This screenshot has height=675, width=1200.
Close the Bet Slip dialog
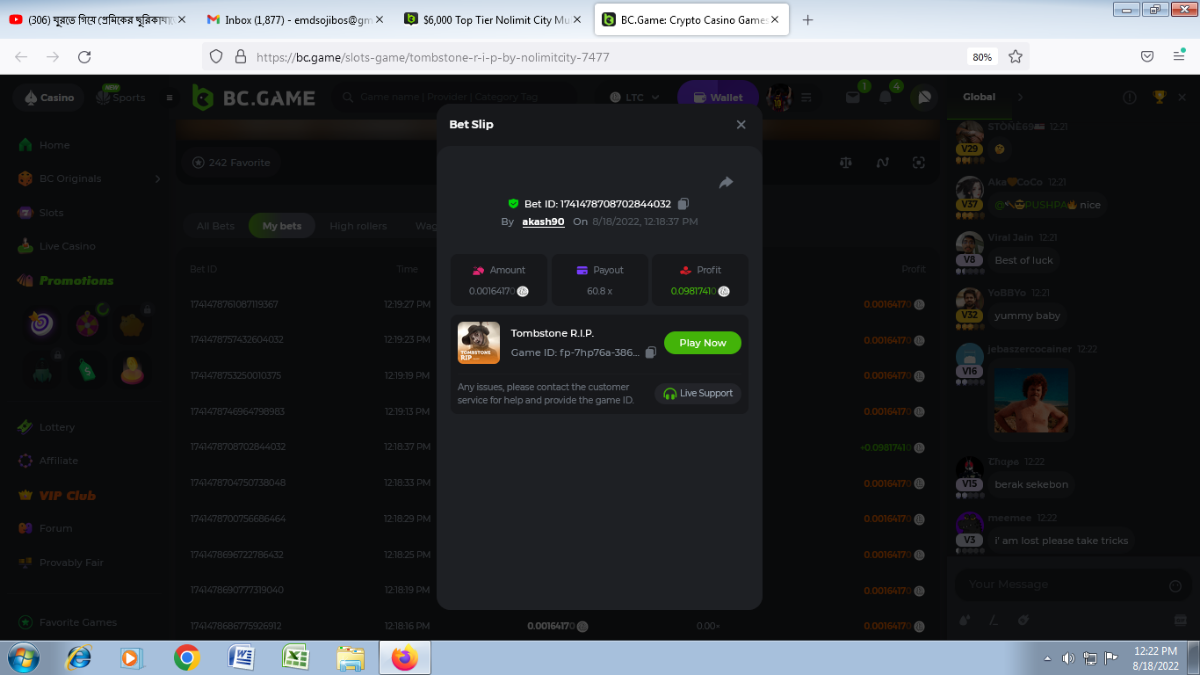click(741, 125)
